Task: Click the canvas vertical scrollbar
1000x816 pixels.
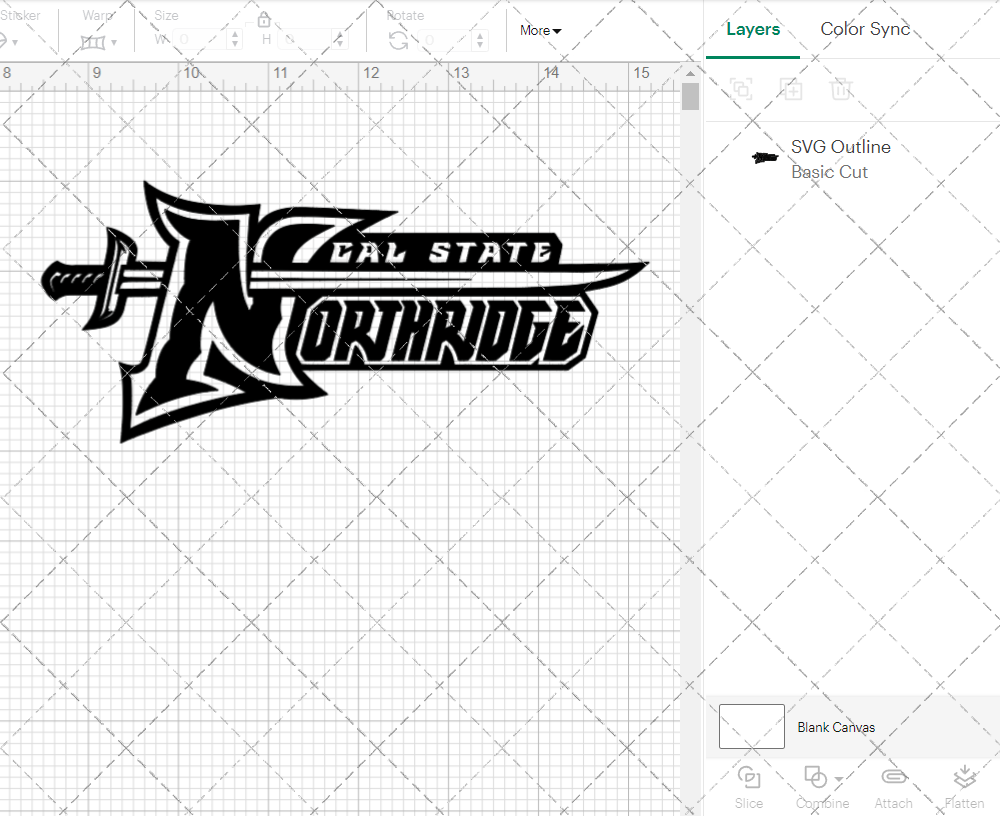Action: [x=689, y=94]
